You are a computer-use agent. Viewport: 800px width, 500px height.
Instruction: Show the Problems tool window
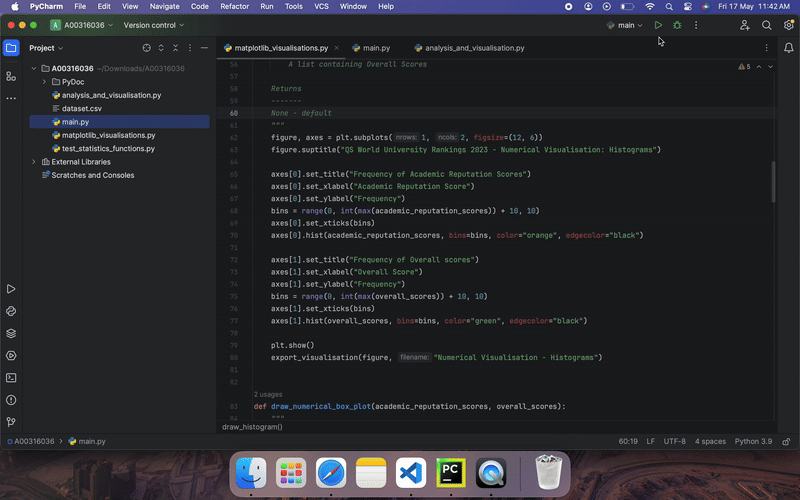[x=11, y=400]
